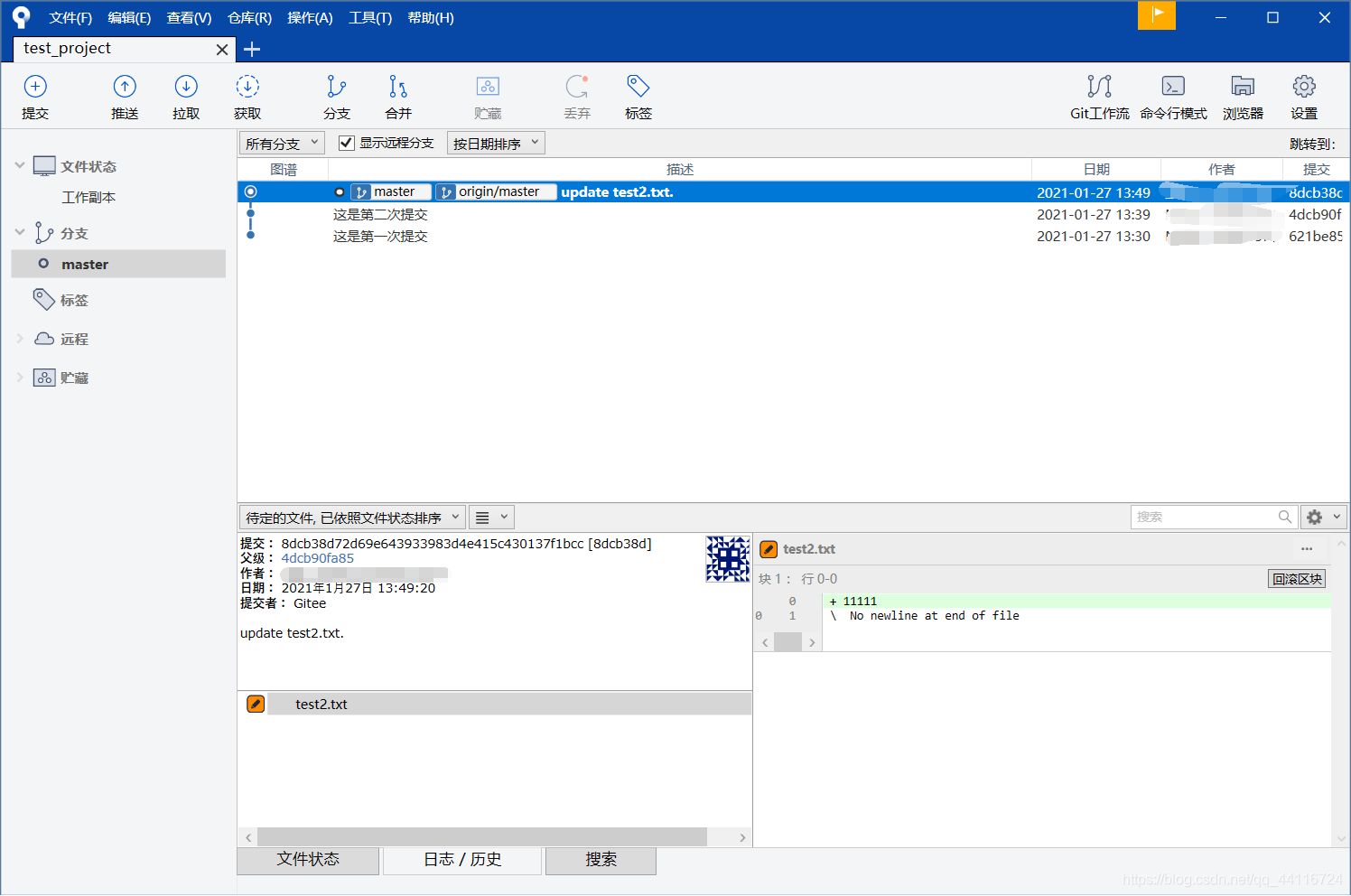Click the Push (推送) toolbar icon

click(125, 87)
